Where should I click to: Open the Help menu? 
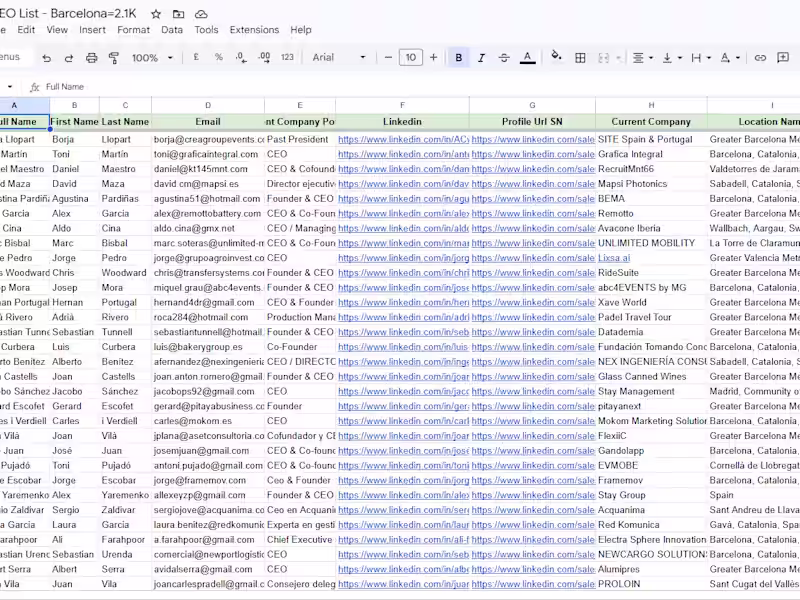click(301, 30)
